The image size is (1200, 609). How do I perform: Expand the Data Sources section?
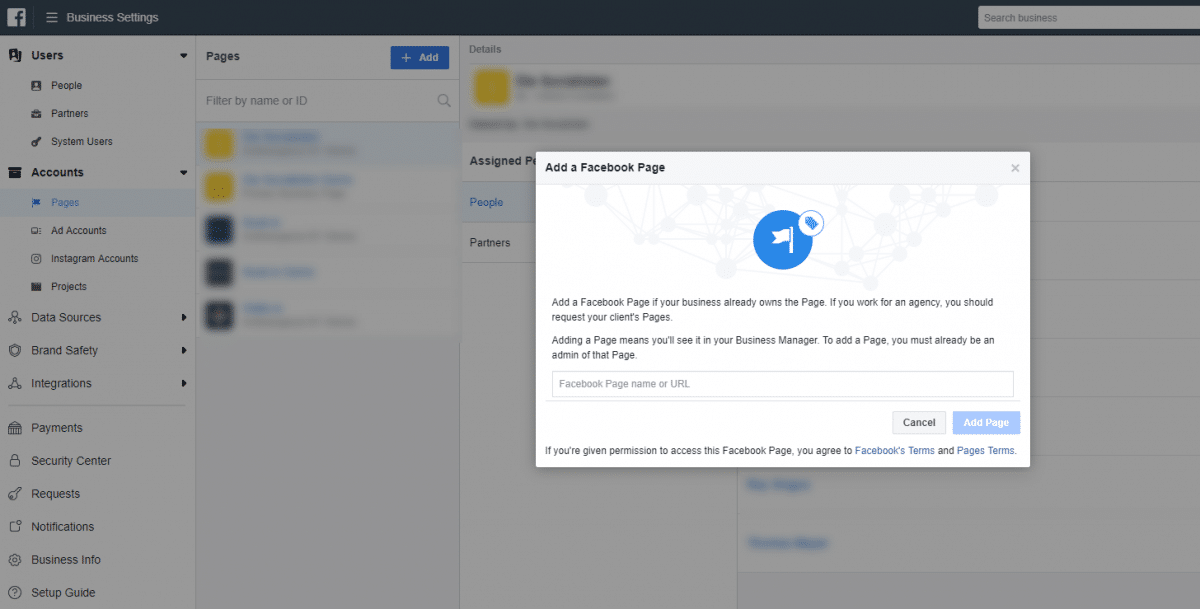click(x=183, y=318)
